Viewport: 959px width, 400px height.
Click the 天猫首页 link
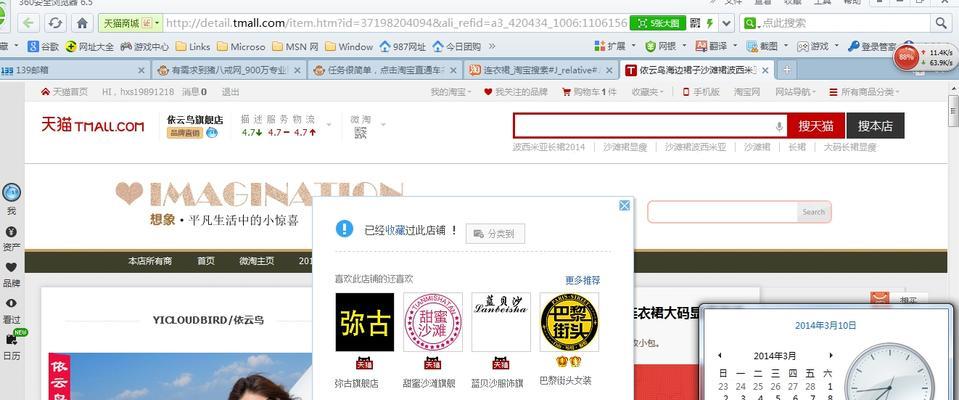[64, 92]
